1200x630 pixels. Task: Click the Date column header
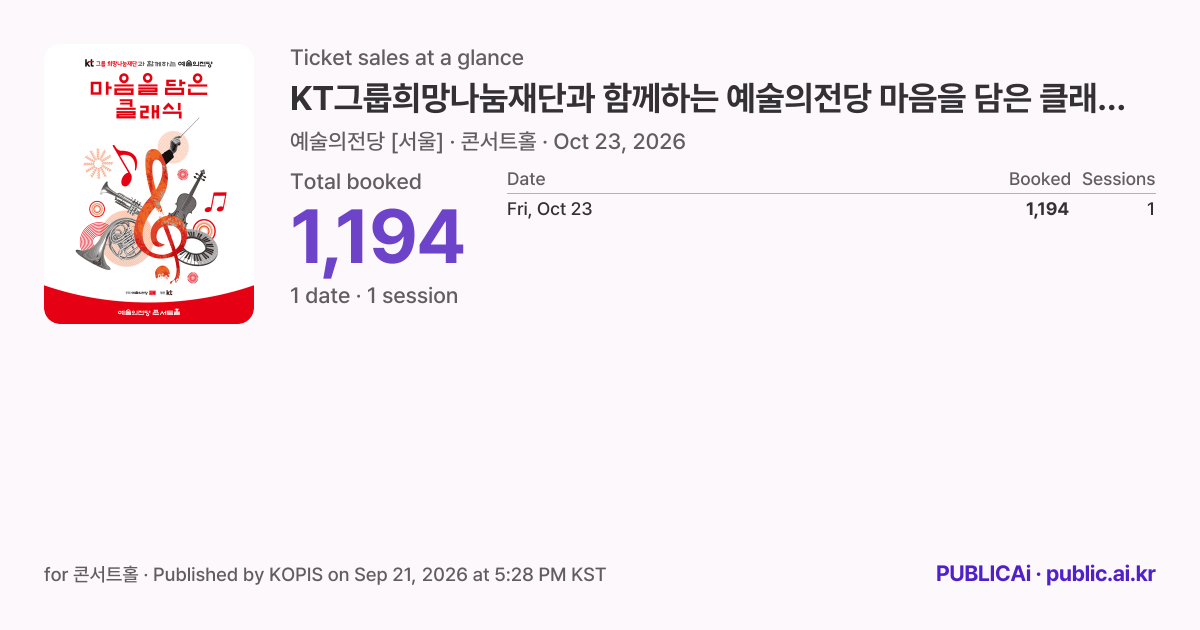526,179
